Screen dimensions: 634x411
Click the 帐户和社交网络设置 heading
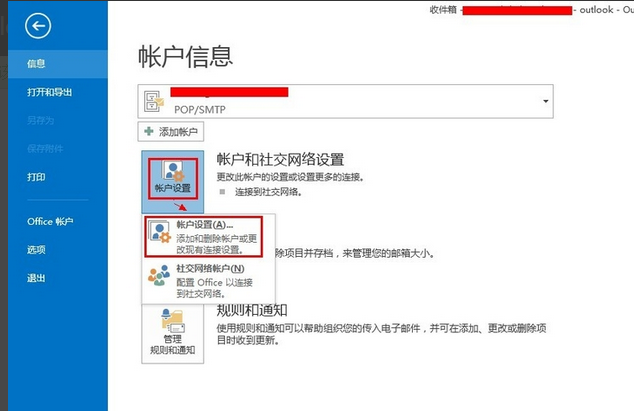pyautogui.click(x=280, y=159)
